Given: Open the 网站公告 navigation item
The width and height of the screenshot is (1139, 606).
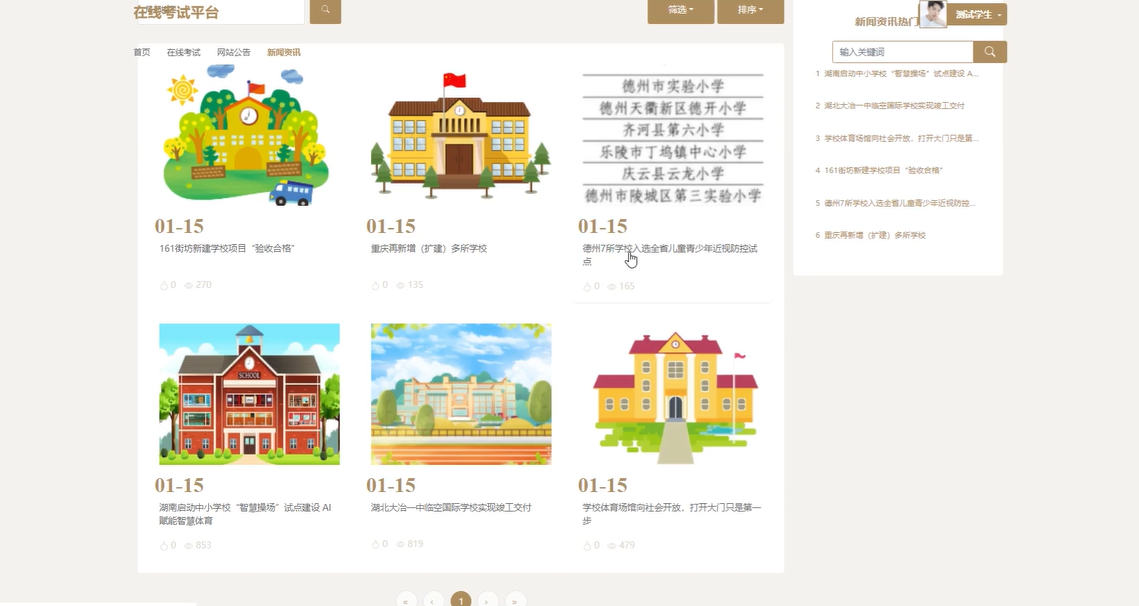Looking at the screenshot, I should 233,52.
